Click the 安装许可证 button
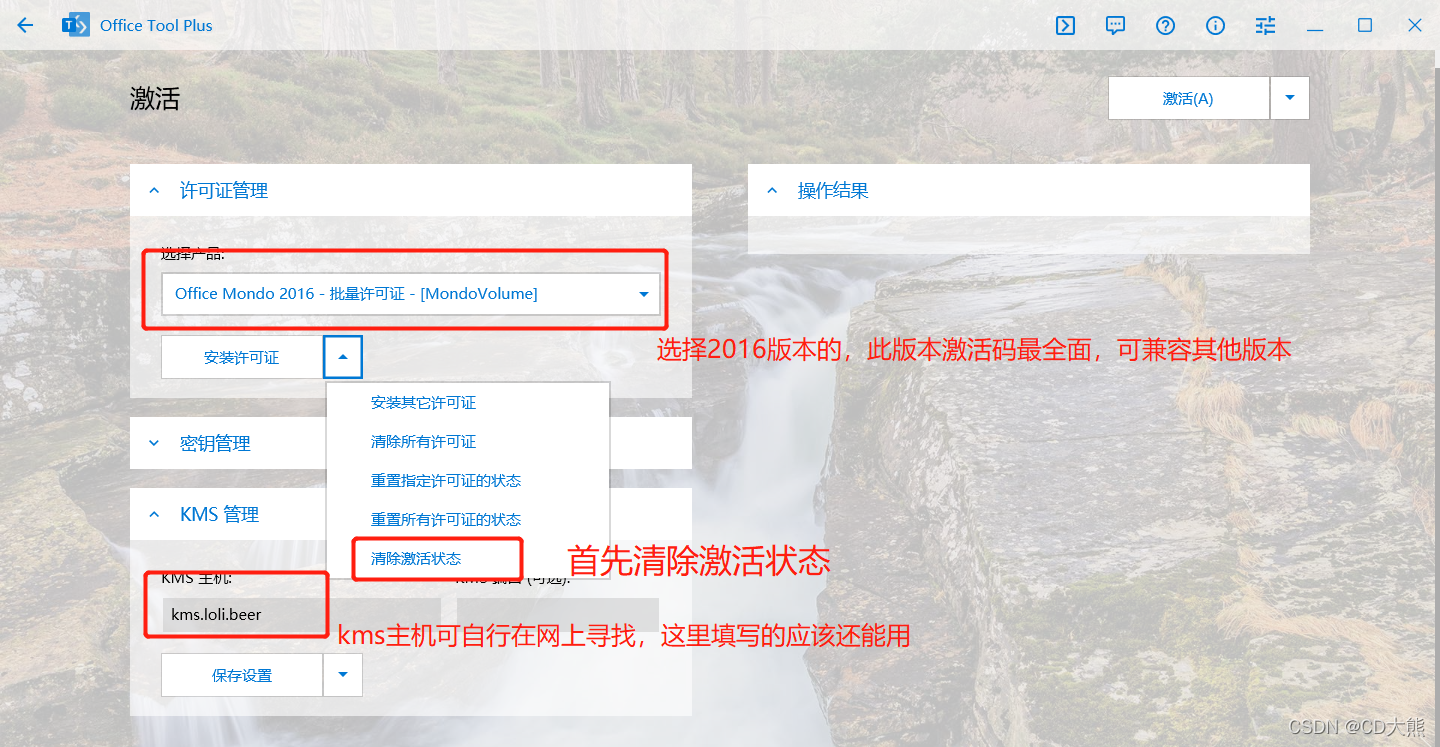The height and width of the screenshot is (747, 1440). [x=241, y=357]
